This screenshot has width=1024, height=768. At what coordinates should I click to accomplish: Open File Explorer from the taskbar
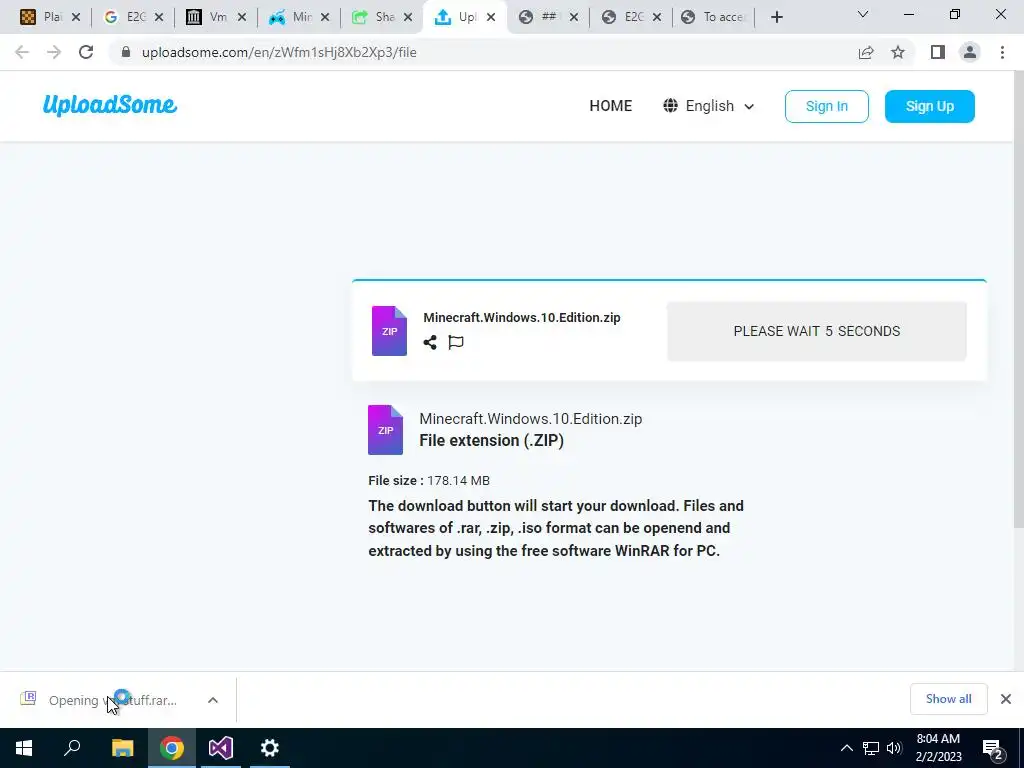122,748
